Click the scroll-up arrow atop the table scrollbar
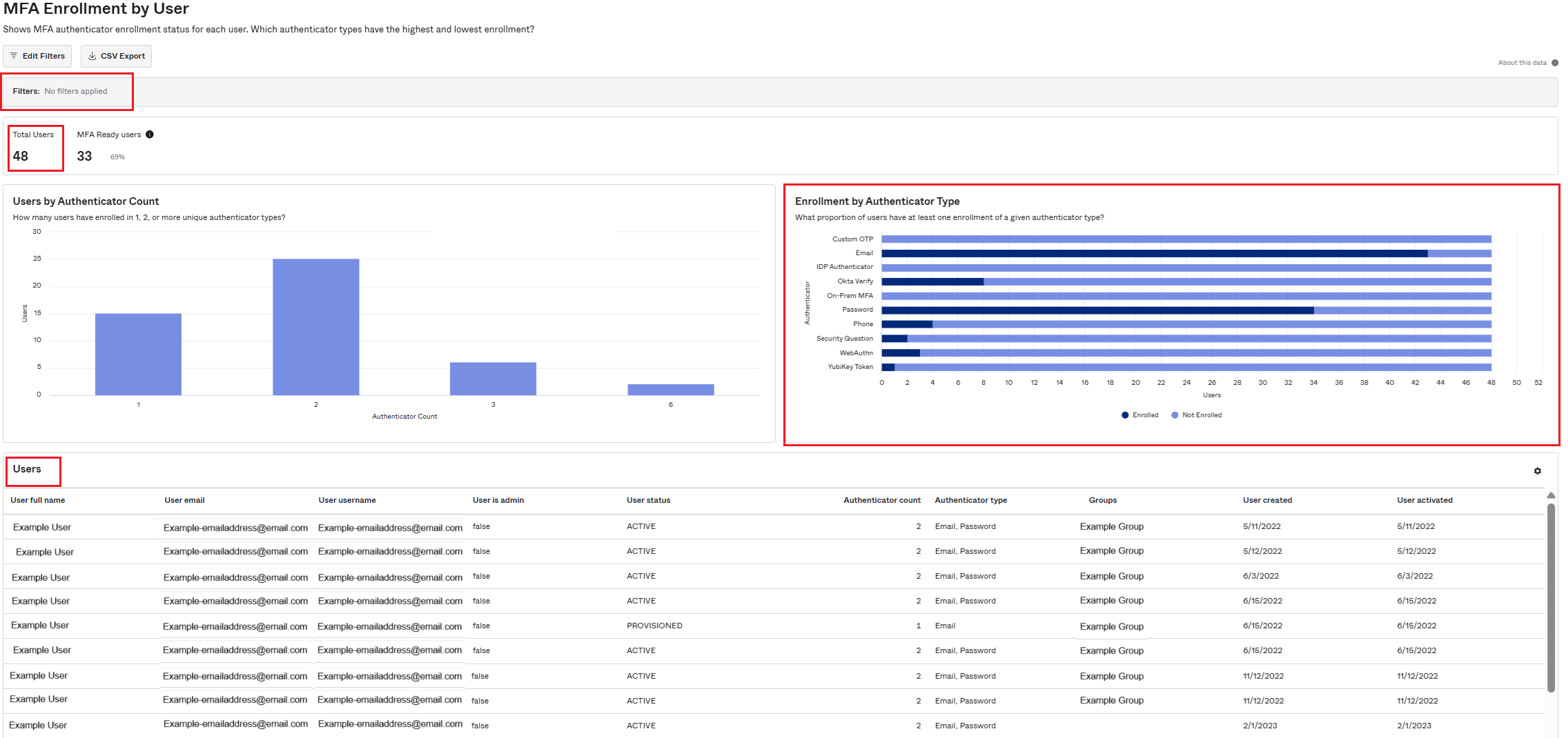The image size is (1568, 738). [x=1551, y=495]
